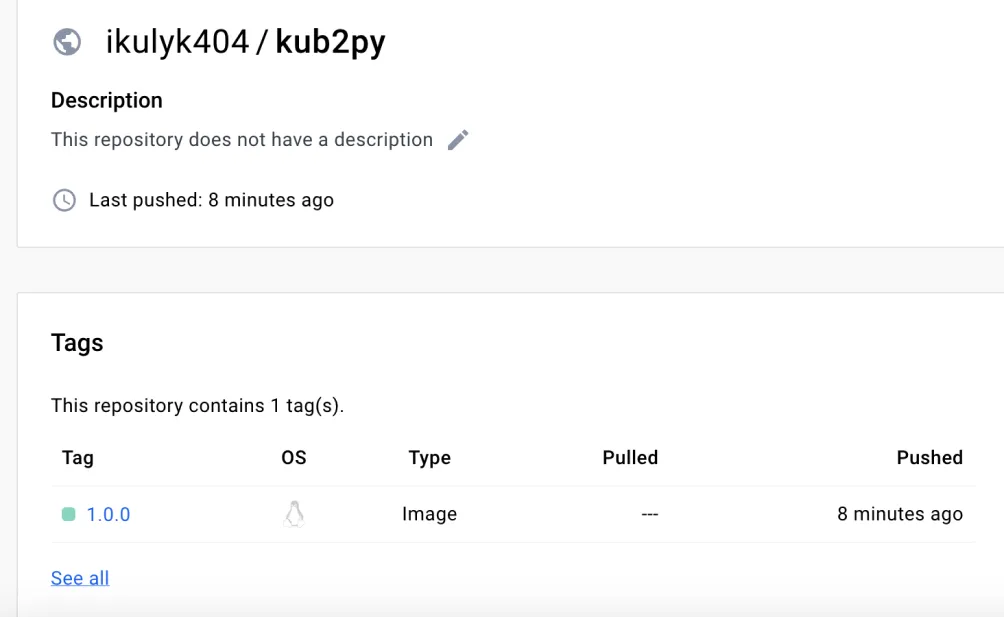The image size is (1004, 617).
Task: Click the green status dot beside 1.0.0
Action: coord(68,514)
